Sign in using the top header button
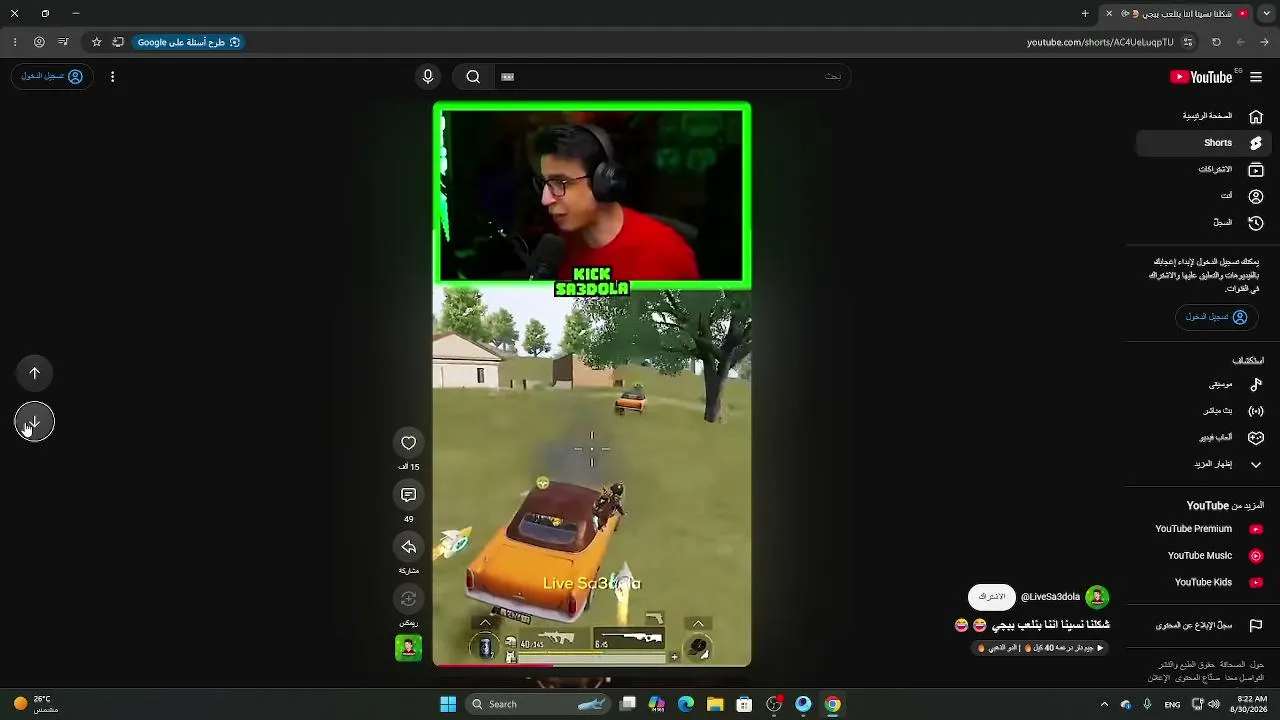This screenshot has height=720, width=1280. pos(52,77)
